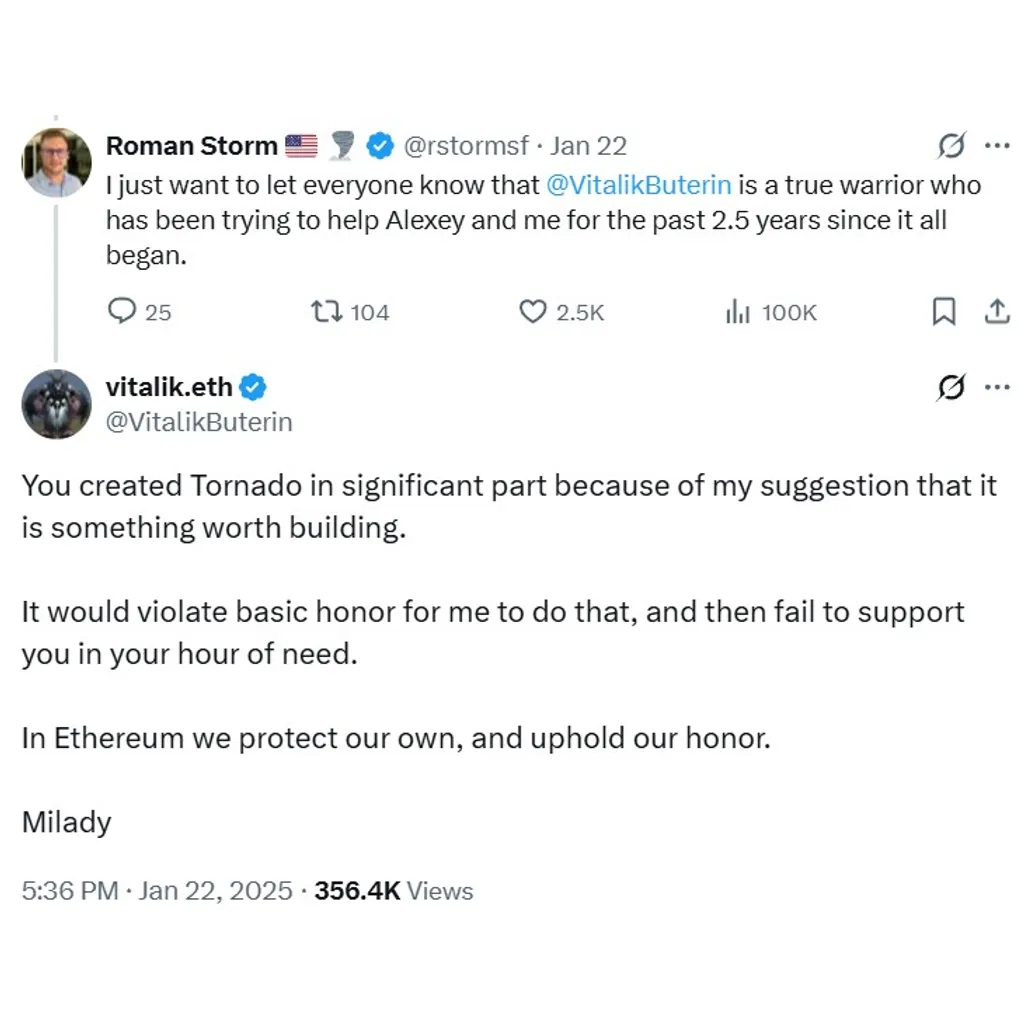Click the Grok icon on vitalik.eth's tweet
The width and height of the screenshot is (1024, 1024).
951,387
